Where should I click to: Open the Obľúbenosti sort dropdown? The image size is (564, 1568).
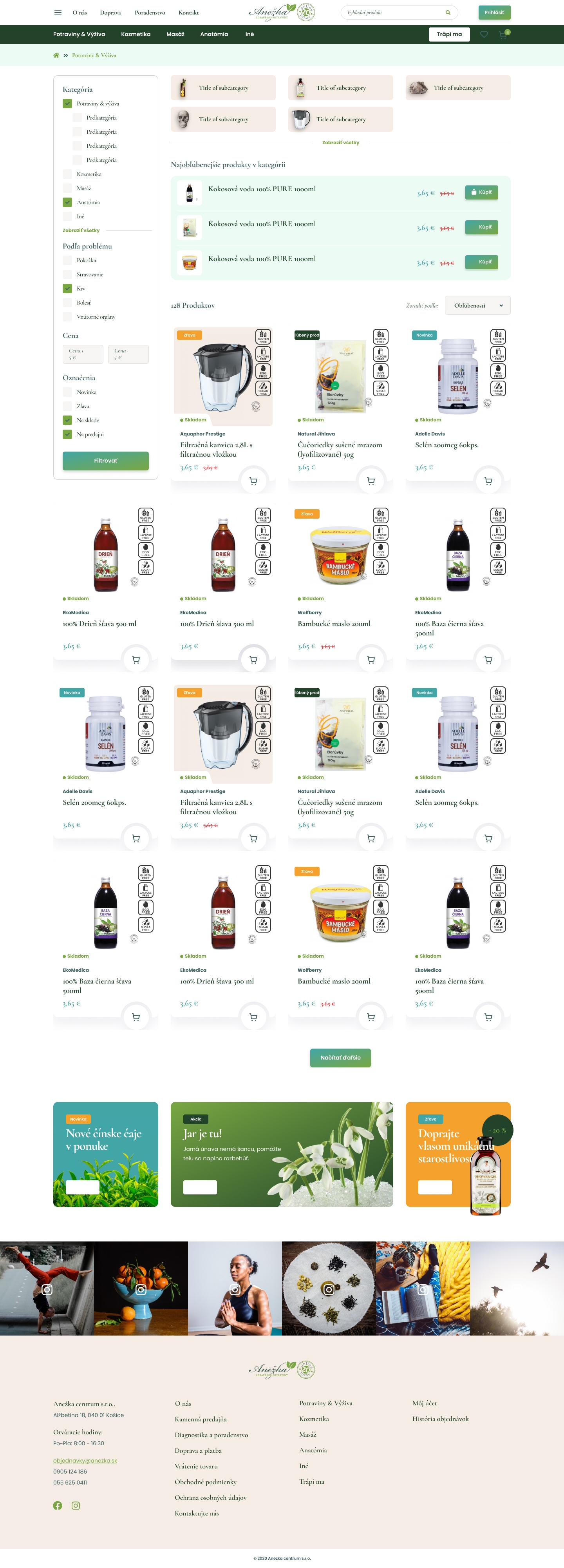477,306
